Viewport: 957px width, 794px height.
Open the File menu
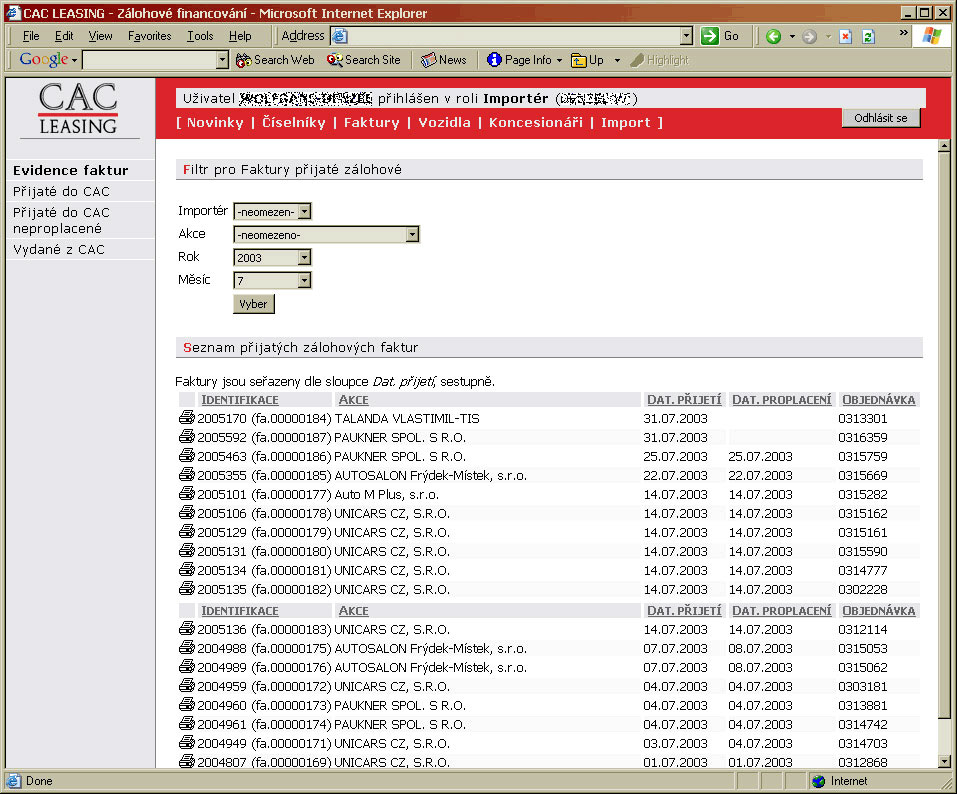point(31,36)
